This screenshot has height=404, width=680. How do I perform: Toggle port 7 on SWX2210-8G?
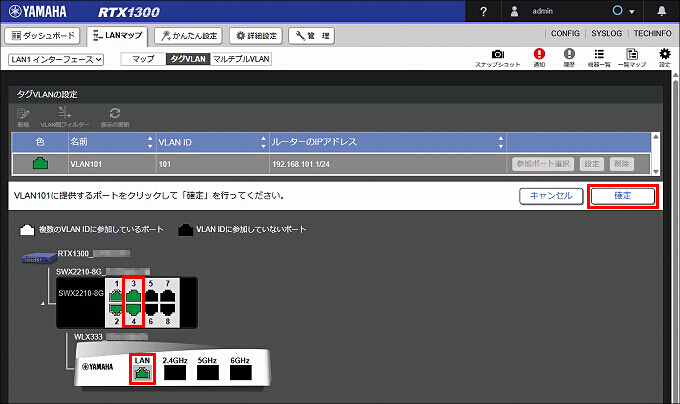coord(168,296)
